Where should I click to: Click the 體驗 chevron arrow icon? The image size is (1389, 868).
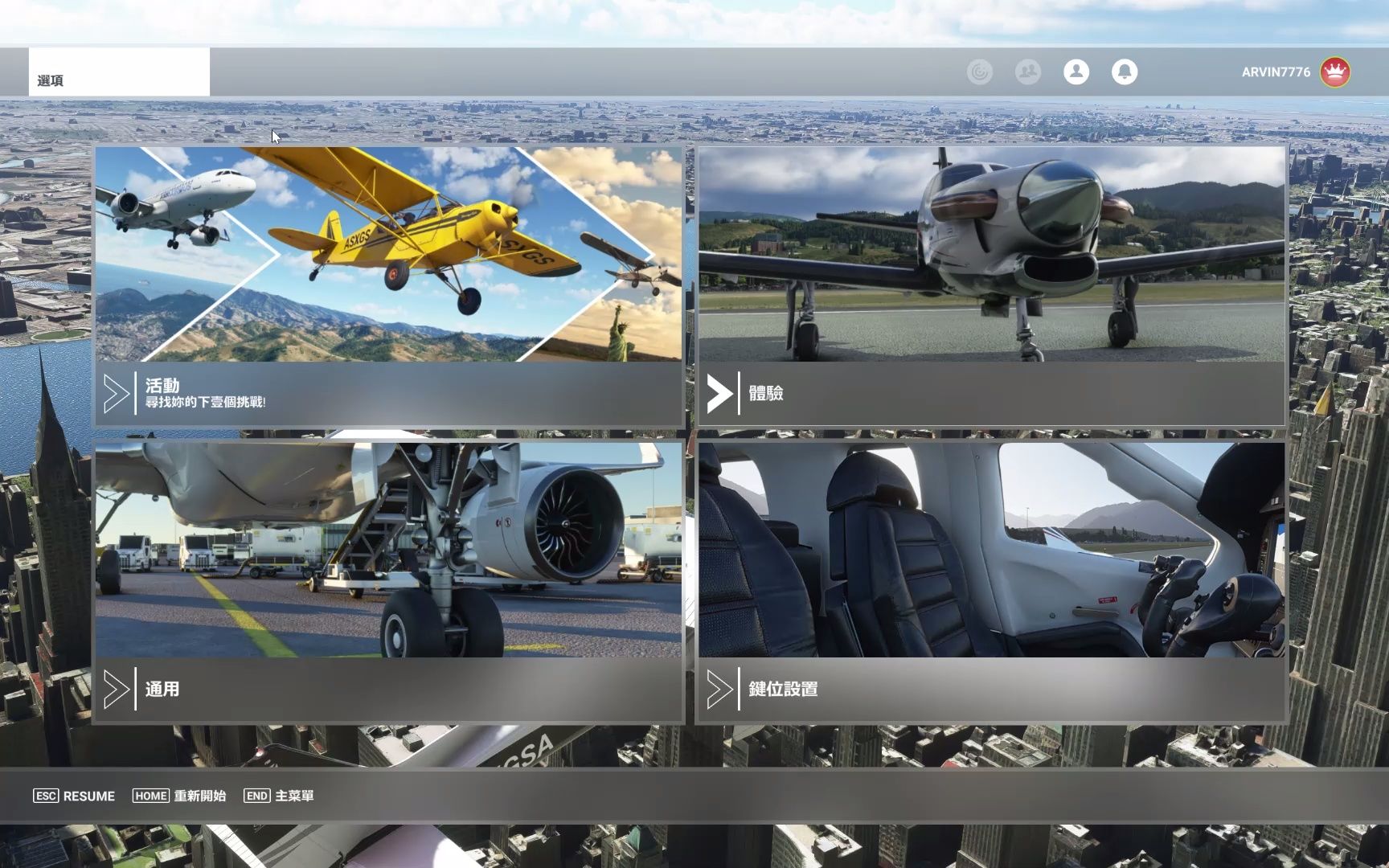pyautogui.click(x=720, y=393)
